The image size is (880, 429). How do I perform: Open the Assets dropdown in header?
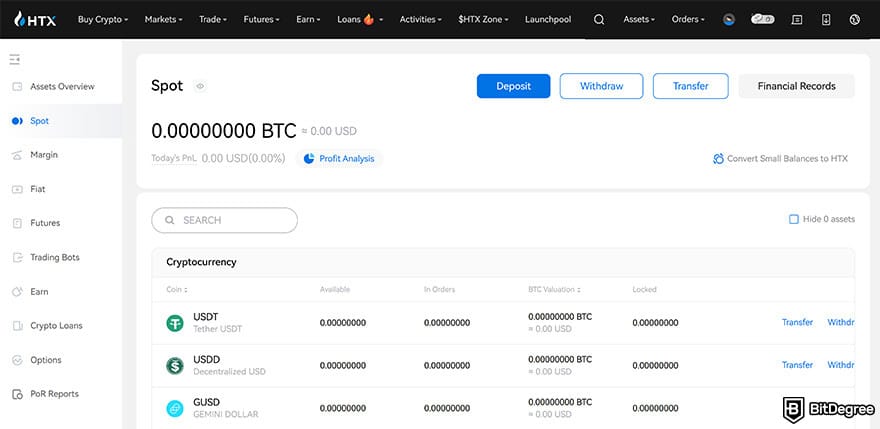coord(639,20)
